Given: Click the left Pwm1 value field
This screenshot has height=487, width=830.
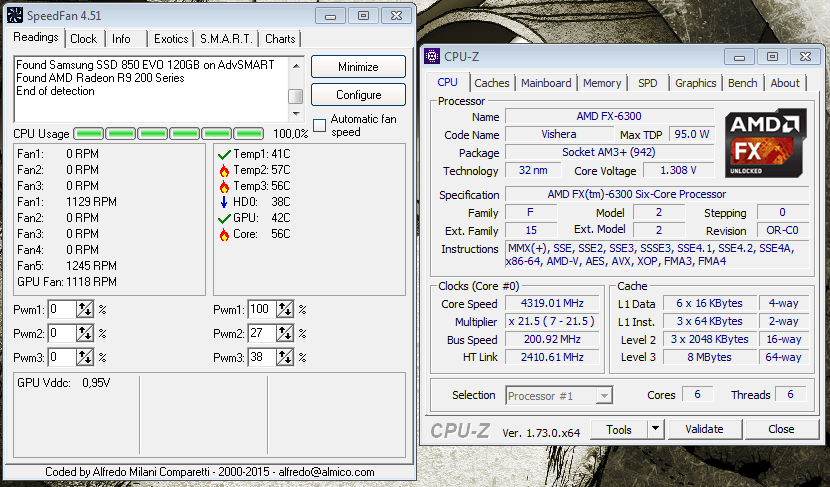Looking at the screenshot, I should click(62, 309).
